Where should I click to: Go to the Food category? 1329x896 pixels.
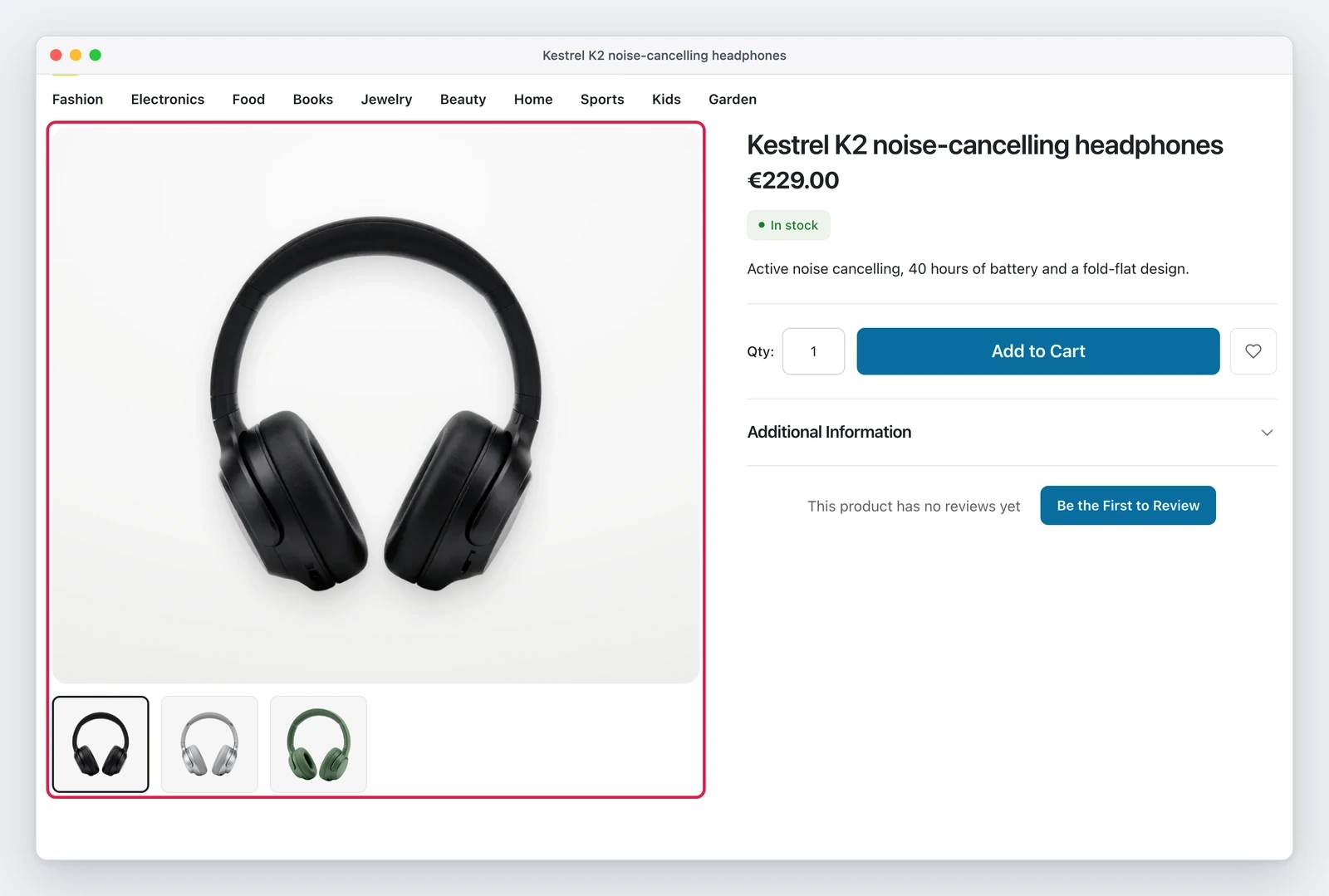tap(248, 99)
